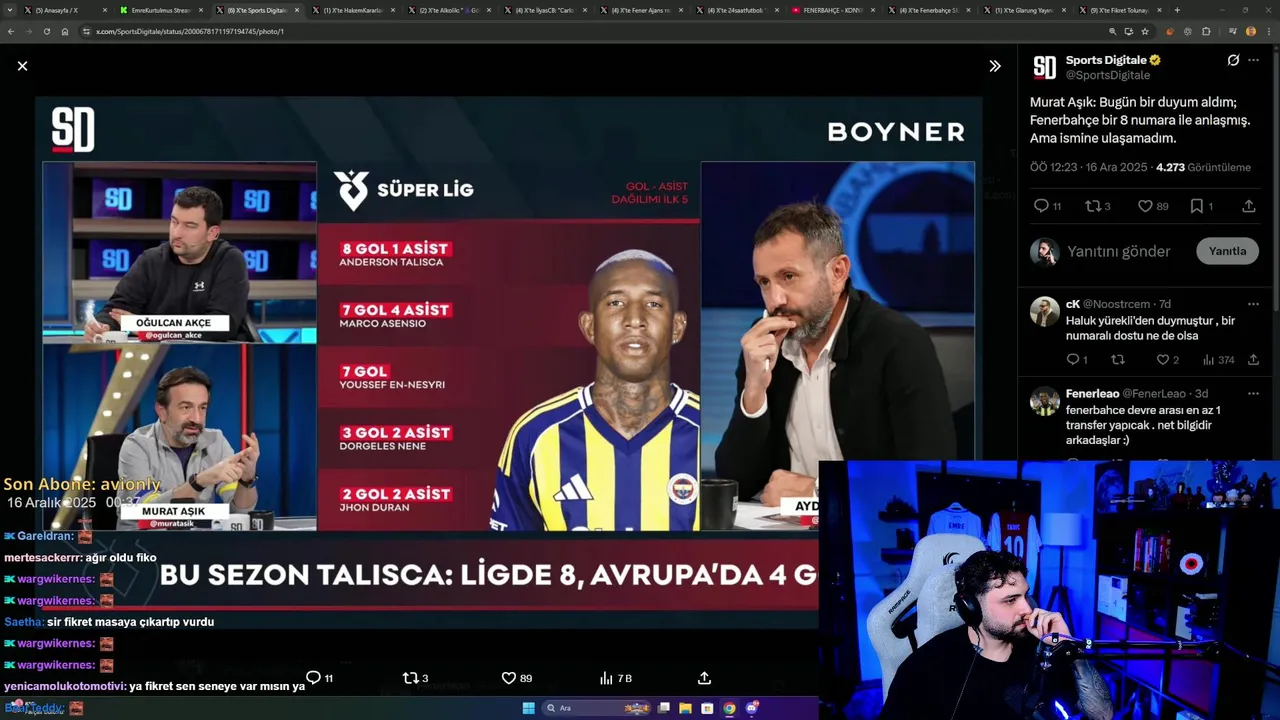Reply icon on cK comment
Viewport: 1280px width, 720px height.
1076,360
